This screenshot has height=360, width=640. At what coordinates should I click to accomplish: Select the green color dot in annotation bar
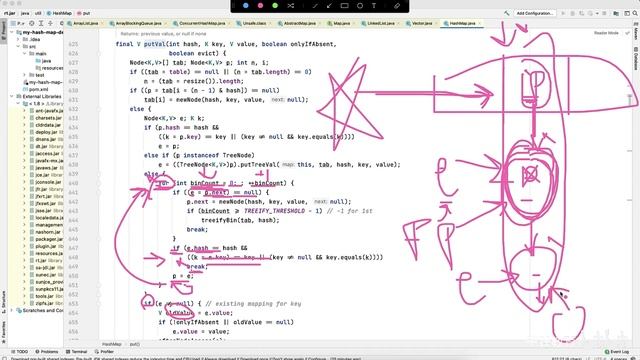(x=275, y=6)
